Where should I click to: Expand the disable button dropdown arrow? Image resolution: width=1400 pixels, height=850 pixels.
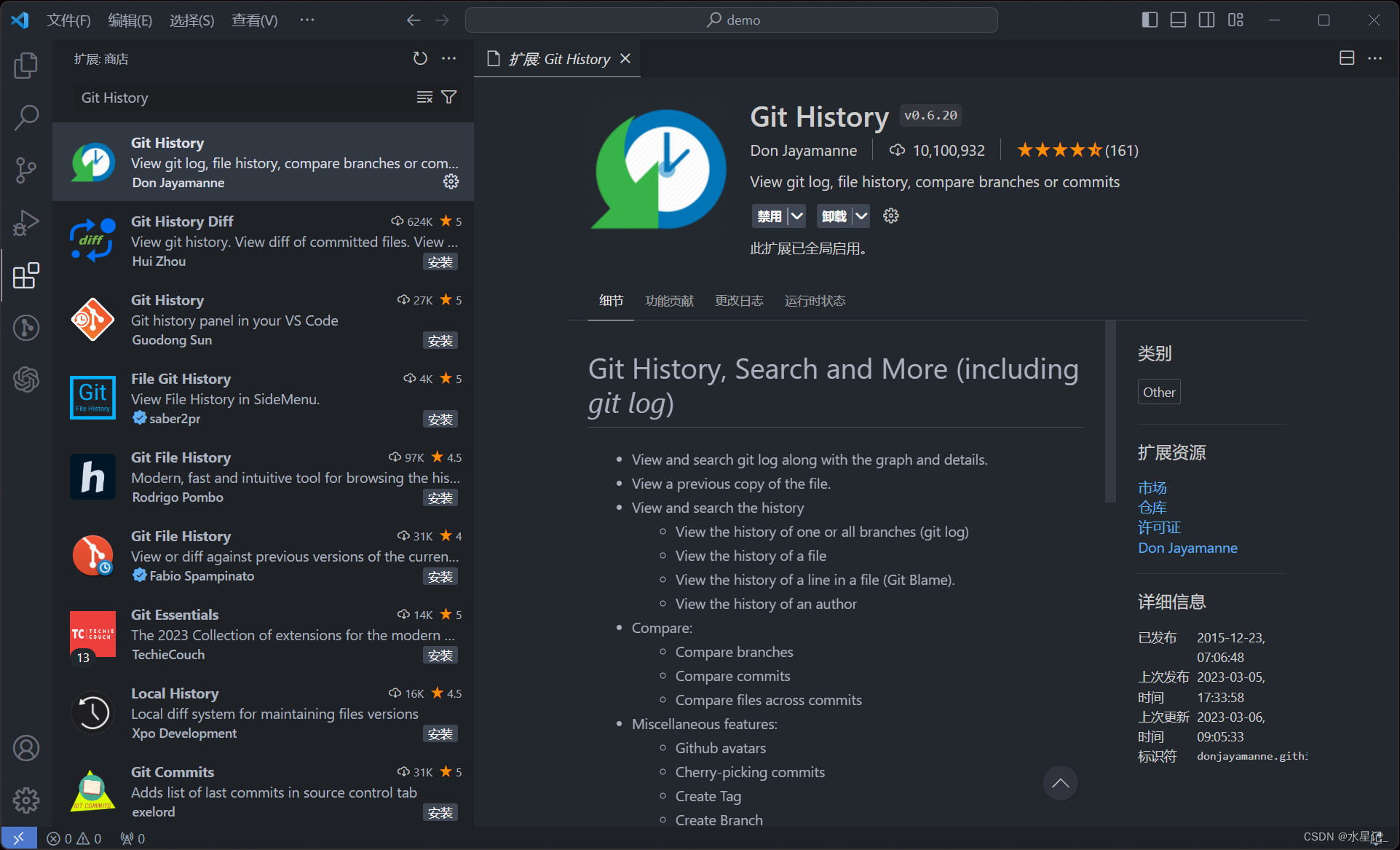coord(797,216)
